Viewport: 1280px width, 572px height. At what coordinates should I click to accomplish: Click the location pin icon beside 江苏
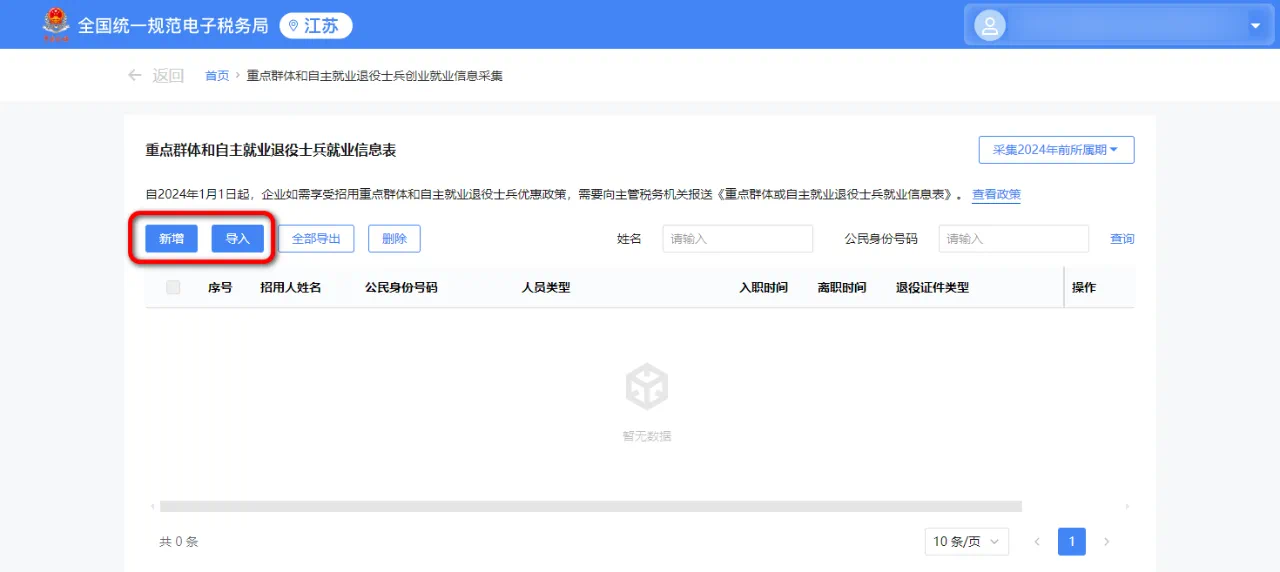[293, 26]
